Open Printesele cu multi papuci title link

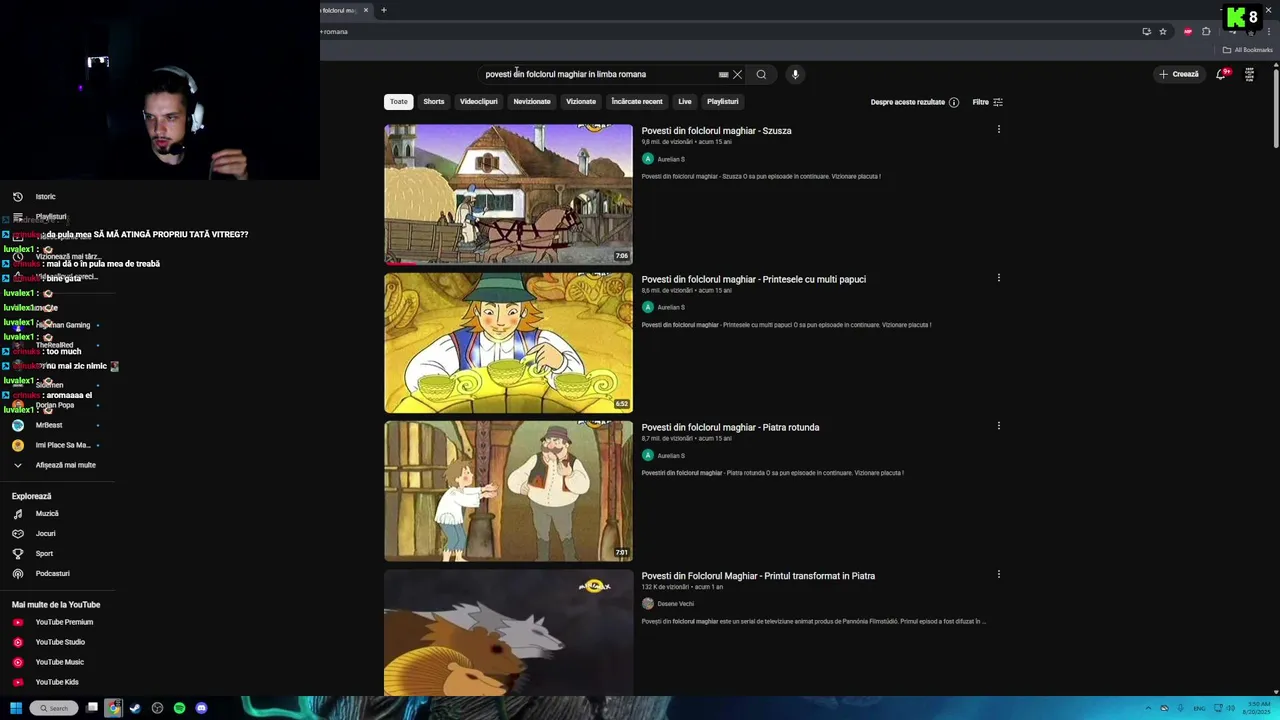pos(753,279)
